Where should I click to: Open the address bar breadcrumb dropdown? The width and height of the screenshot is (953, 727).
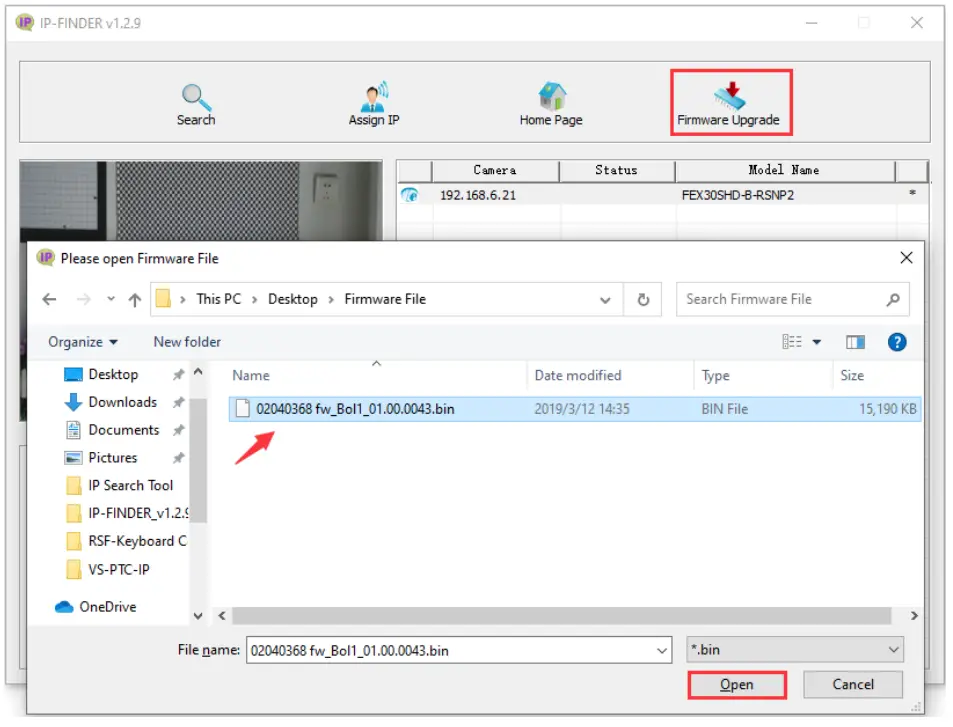point(605,299)
